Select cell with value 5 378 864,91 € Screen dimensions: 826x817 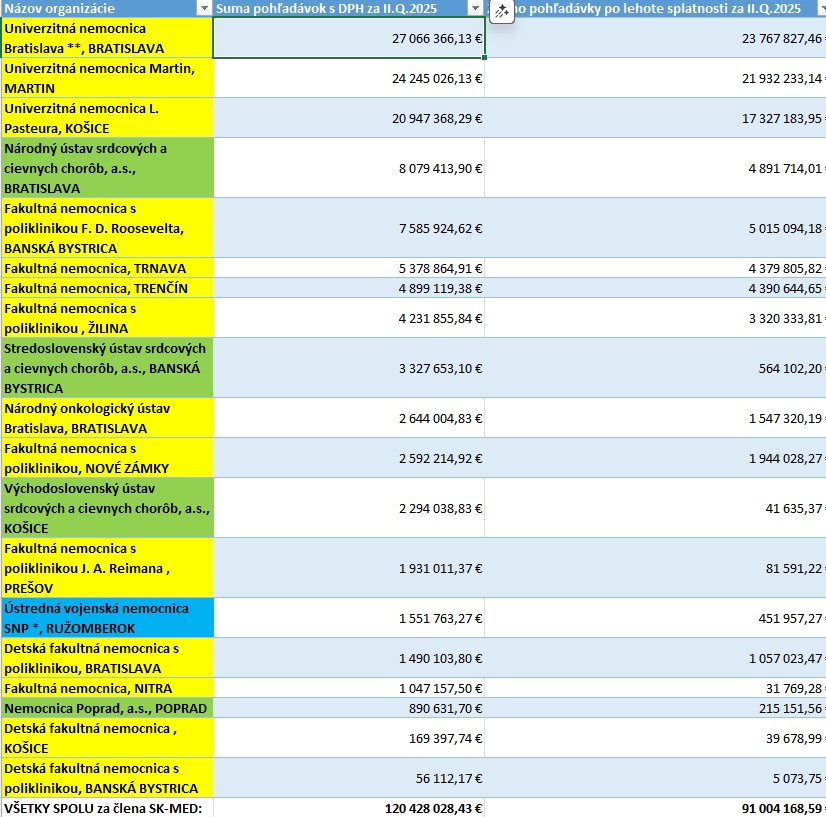pos(349,268)
